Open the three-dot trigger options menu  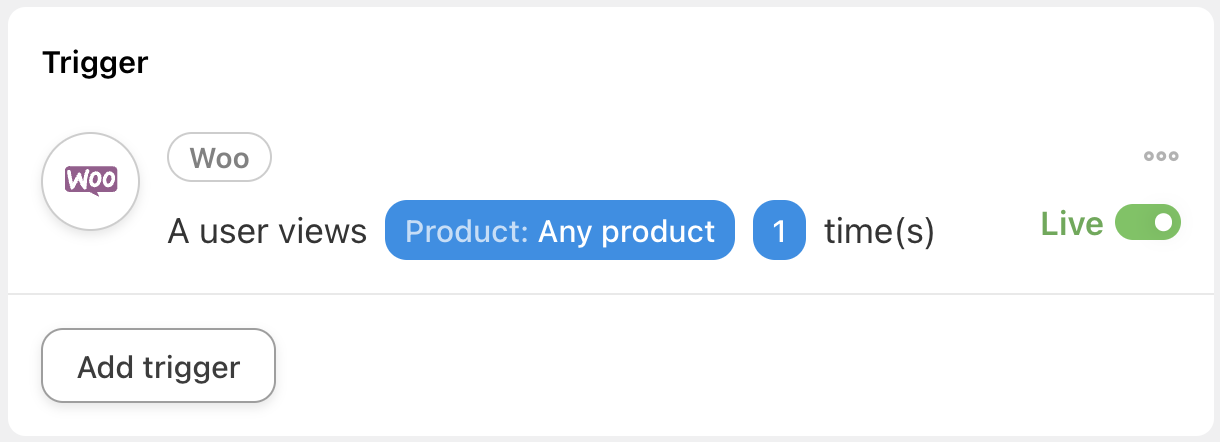point(1161,156)
